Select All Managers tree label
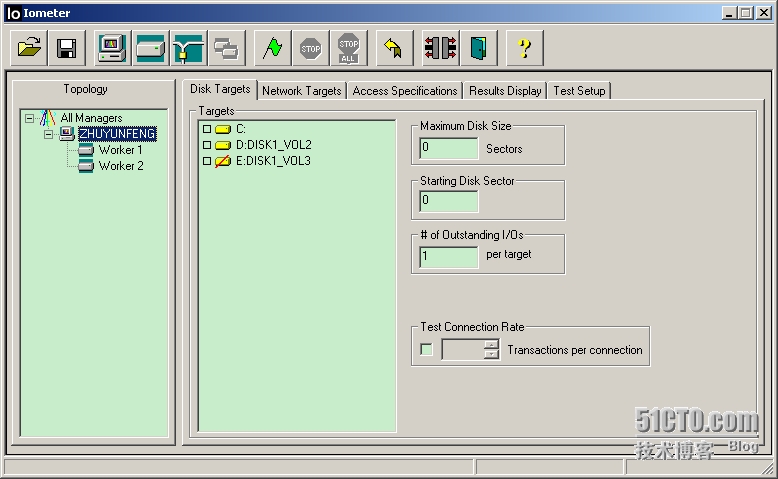Screen dimensions: 778x479 click(91, 118)
